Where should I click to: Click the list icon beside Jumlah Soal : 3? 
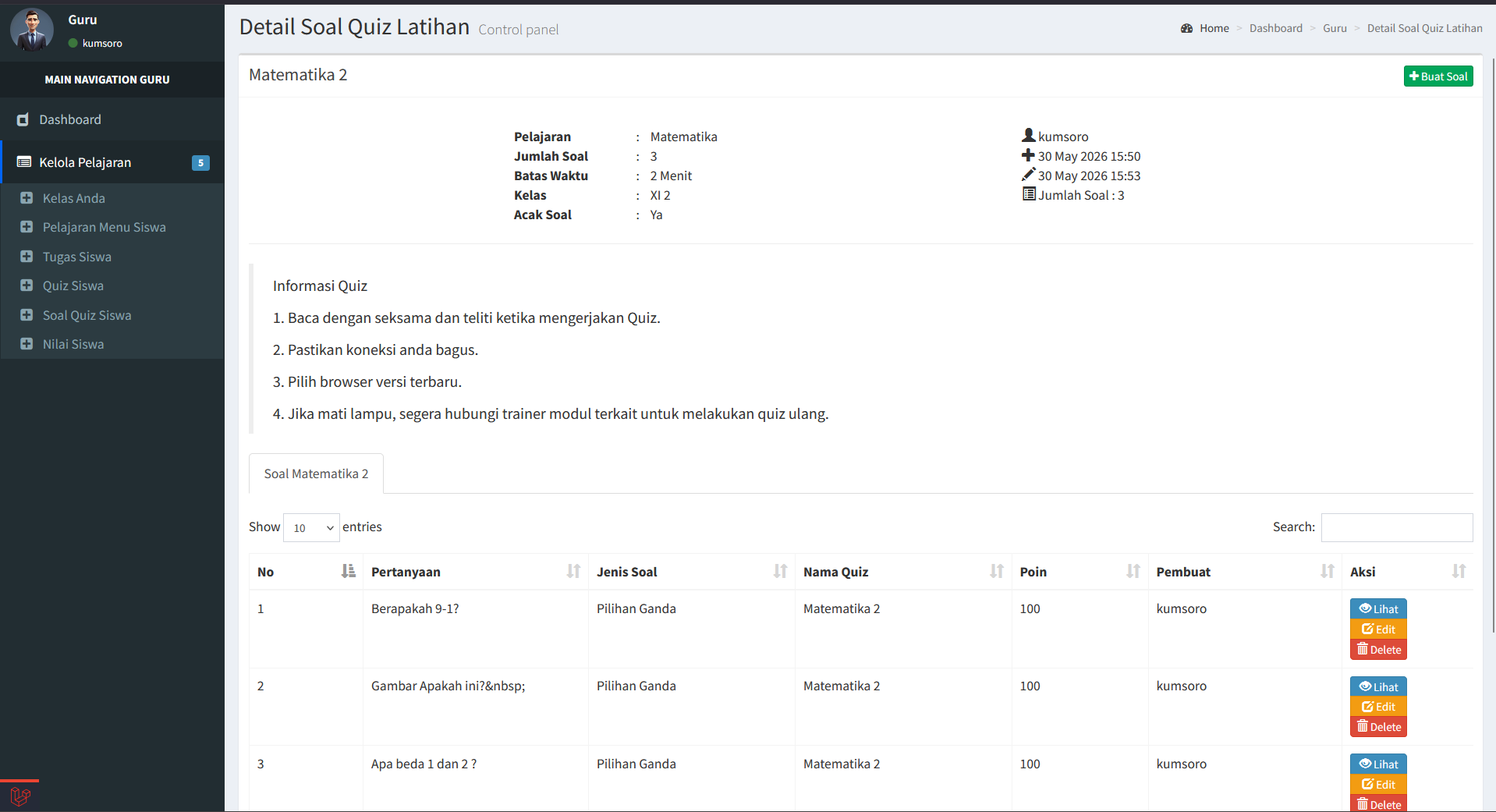(1029, 194)
